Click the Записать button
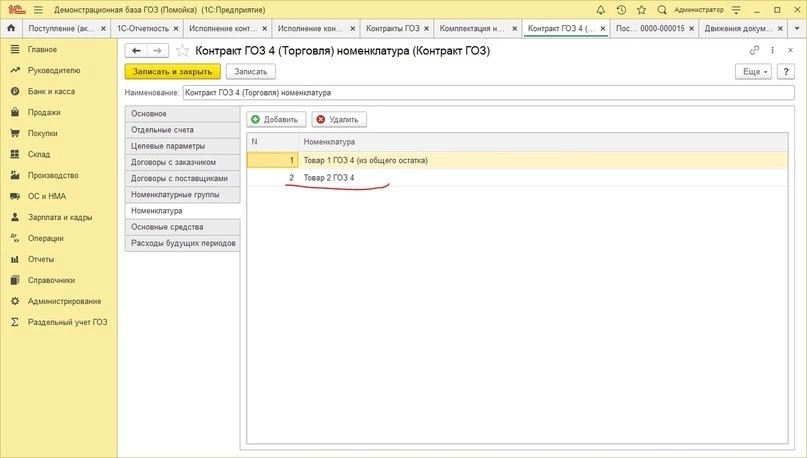The height and width of the screenshot is (458, 807). coord(251,72)
